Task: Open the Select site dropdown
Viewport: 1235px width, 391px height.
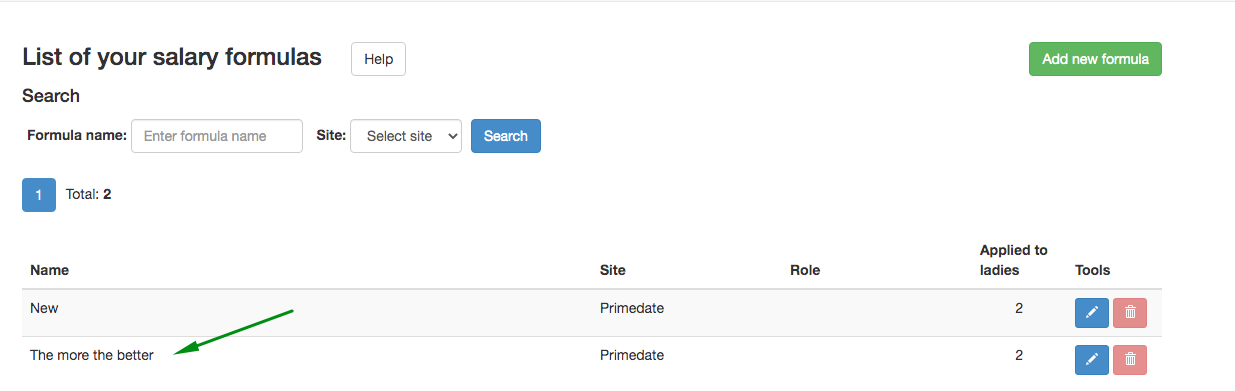Action: (x=406, y=136)
